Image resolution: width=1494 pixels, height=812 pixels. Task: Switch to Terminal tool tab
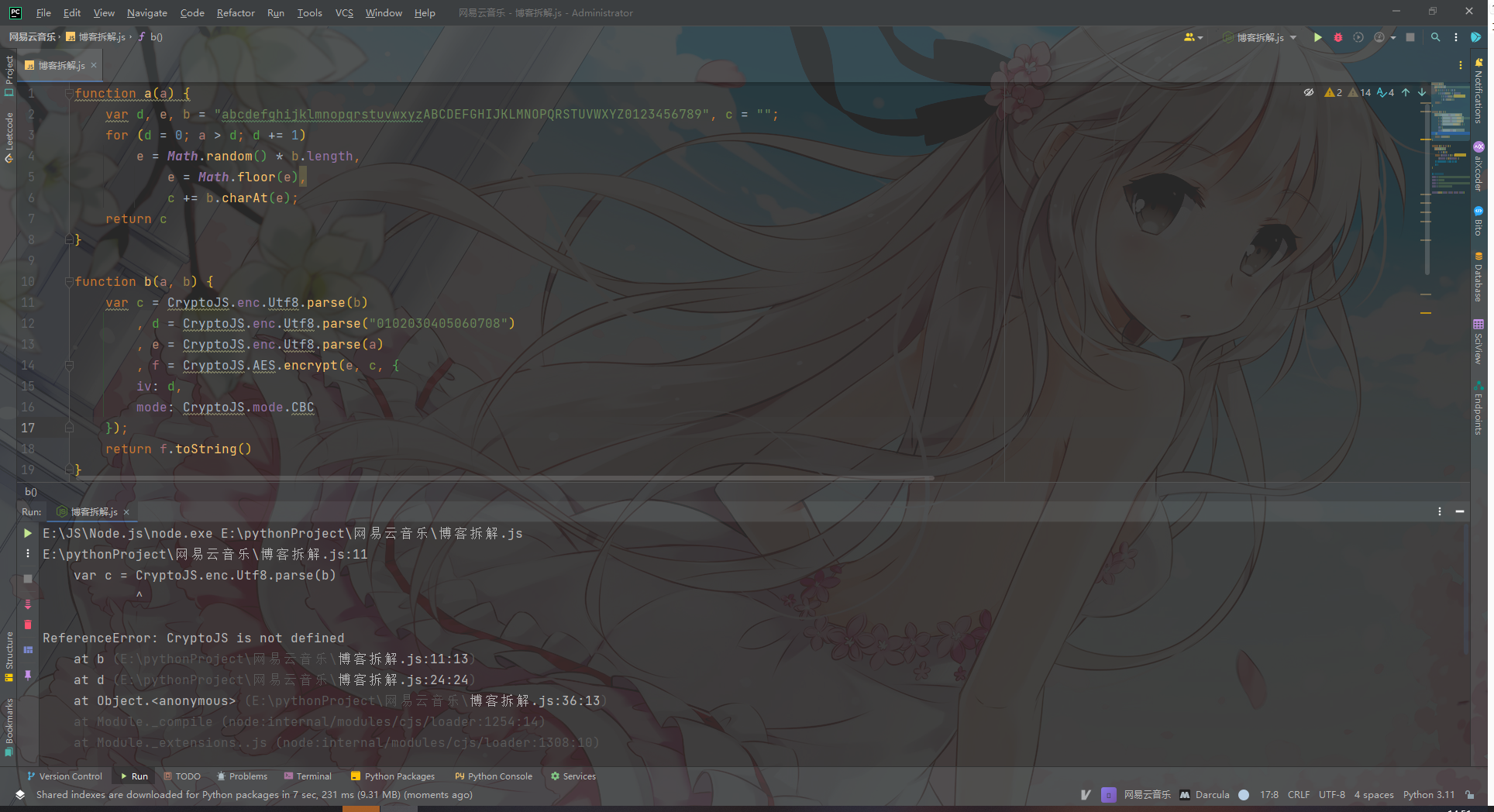308,776
